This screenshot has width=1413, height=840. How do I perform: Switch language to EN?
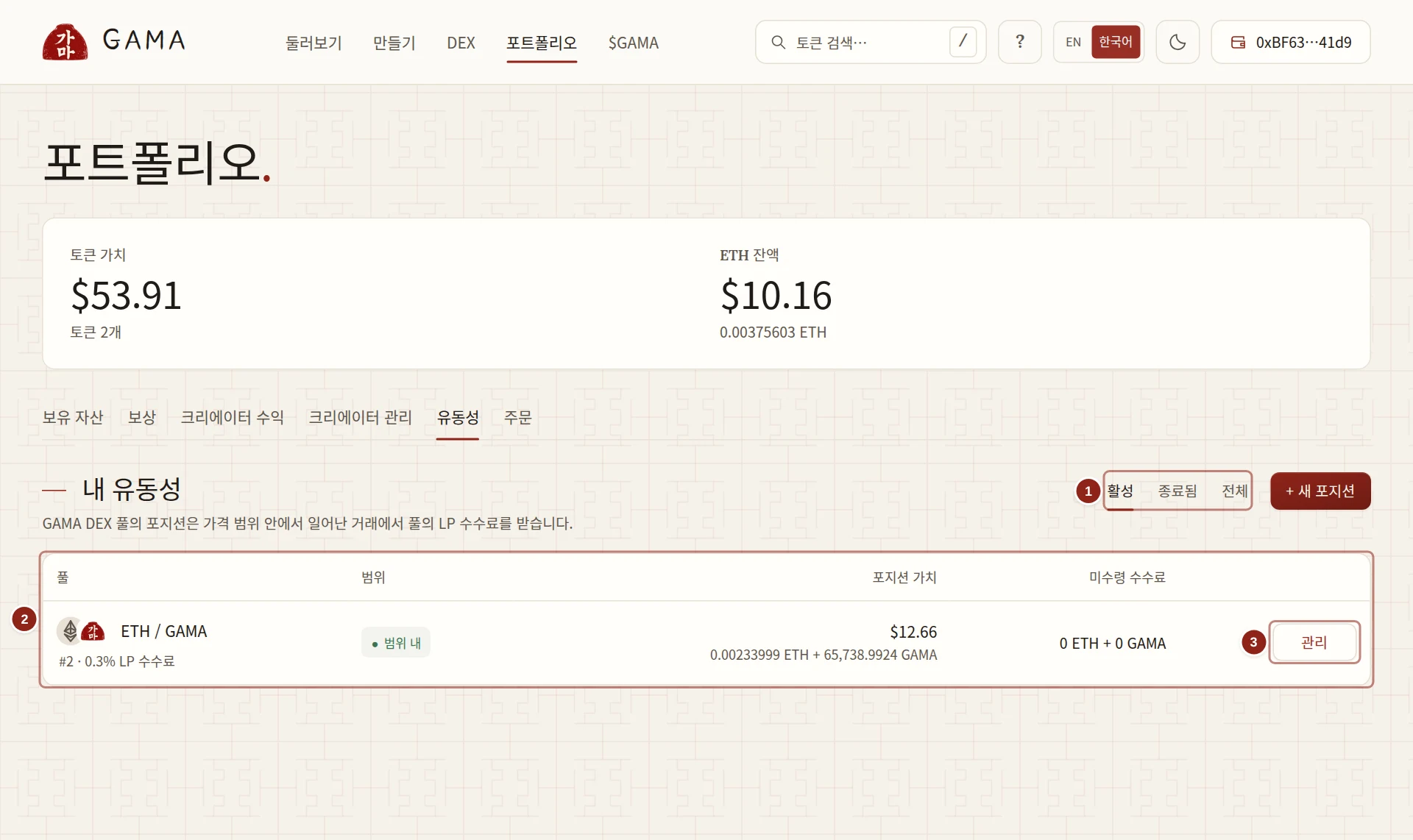pos(1073,42)
